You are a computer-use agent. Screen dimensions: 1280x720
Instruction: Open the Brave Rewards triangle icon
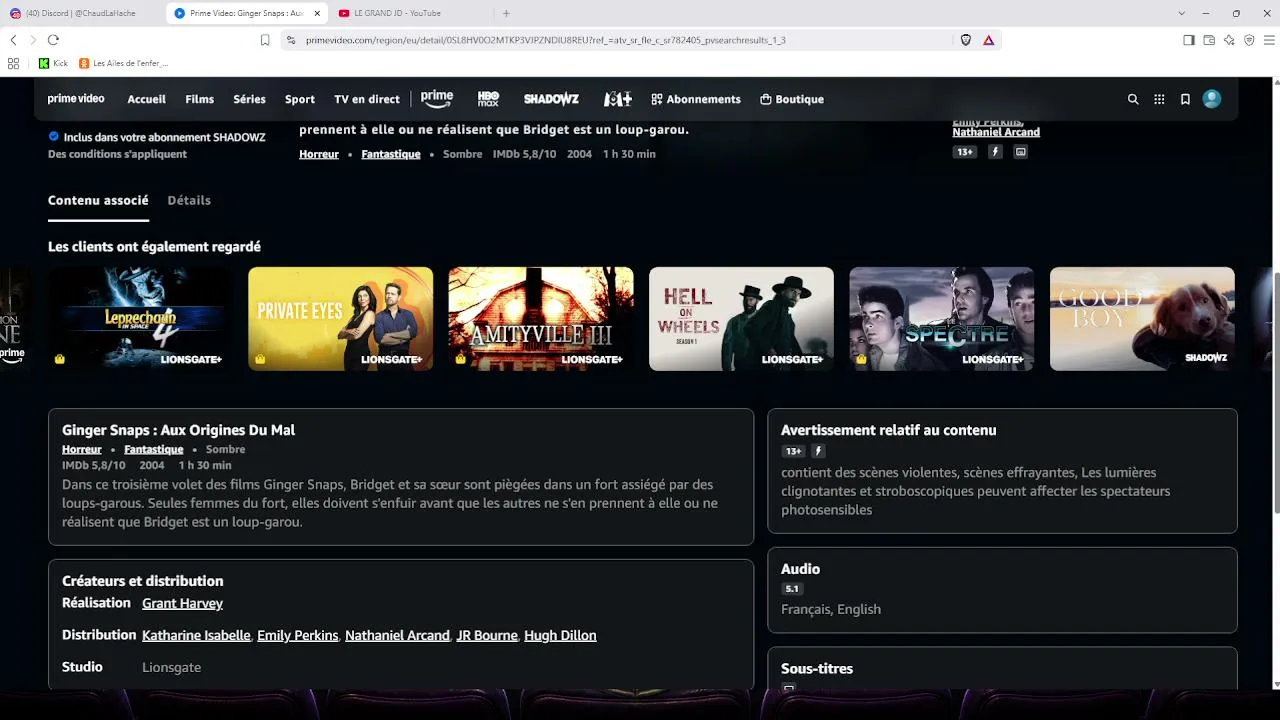(988, 40)
